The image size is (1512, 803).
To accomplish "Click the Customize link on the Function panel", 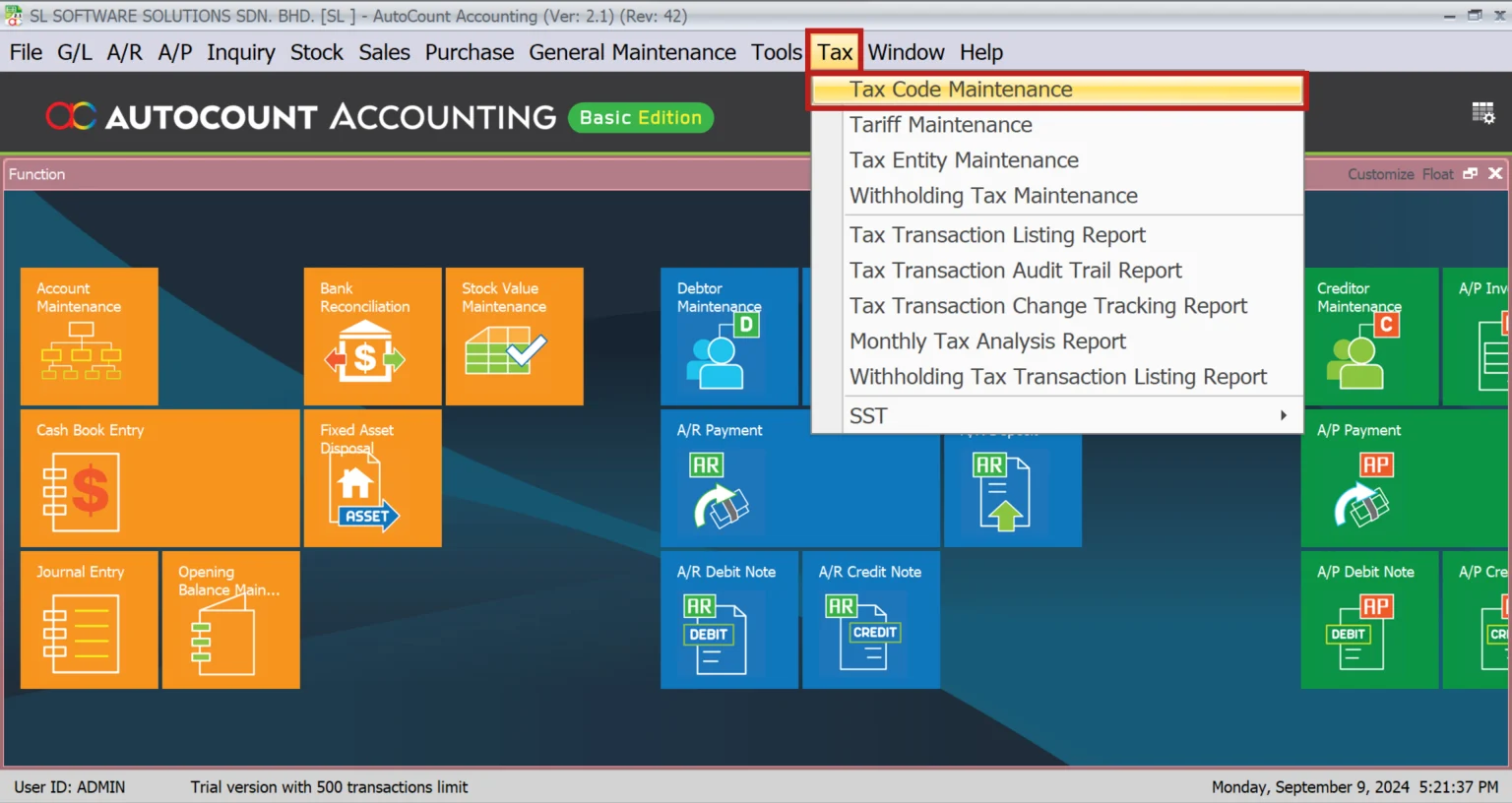I will pos(1380,173).
